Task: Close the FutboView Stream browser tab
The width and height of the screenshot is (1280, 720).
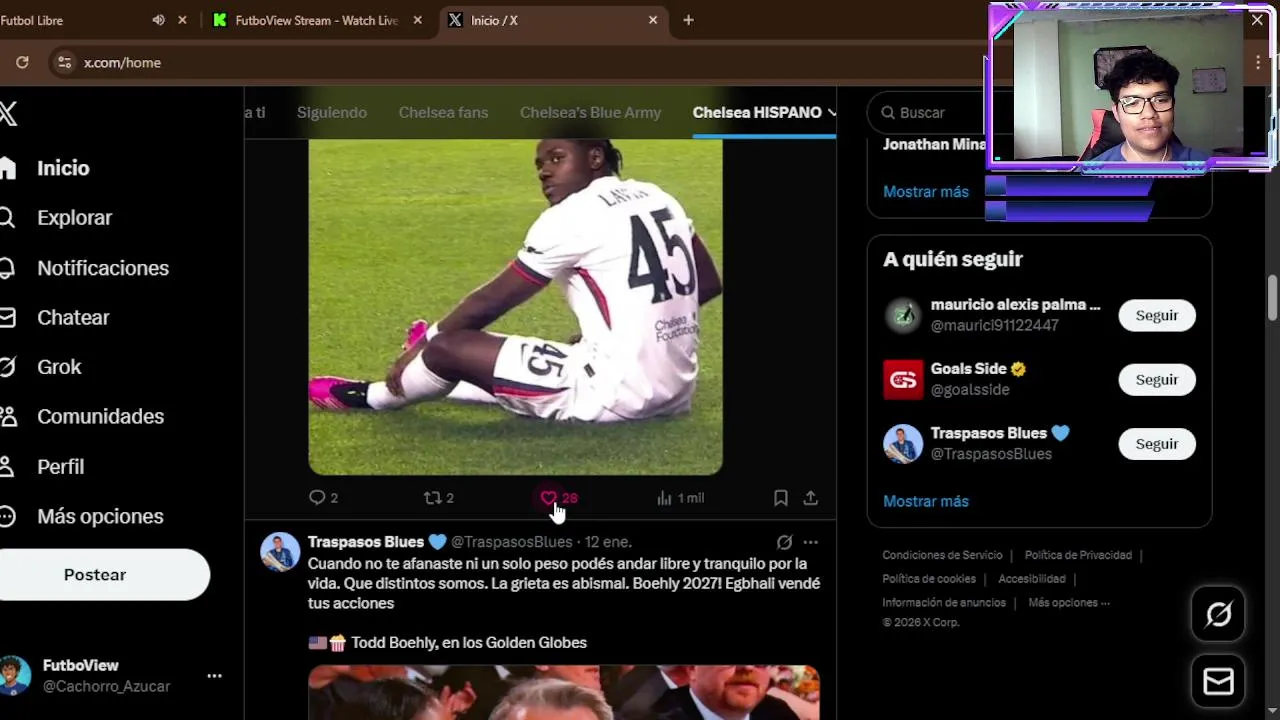Action: 417,20
